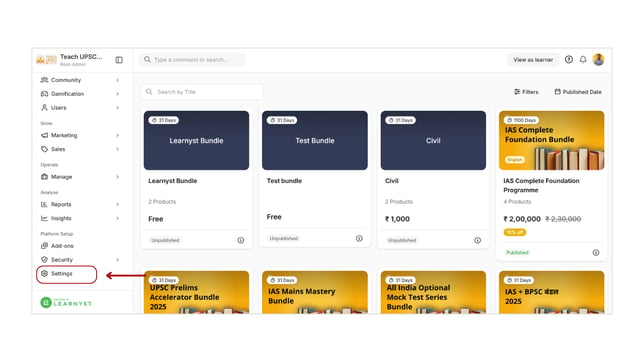Click the Reports chart icon
The height and width of the screenshot is (362, 644).
[x=44, y=204]
